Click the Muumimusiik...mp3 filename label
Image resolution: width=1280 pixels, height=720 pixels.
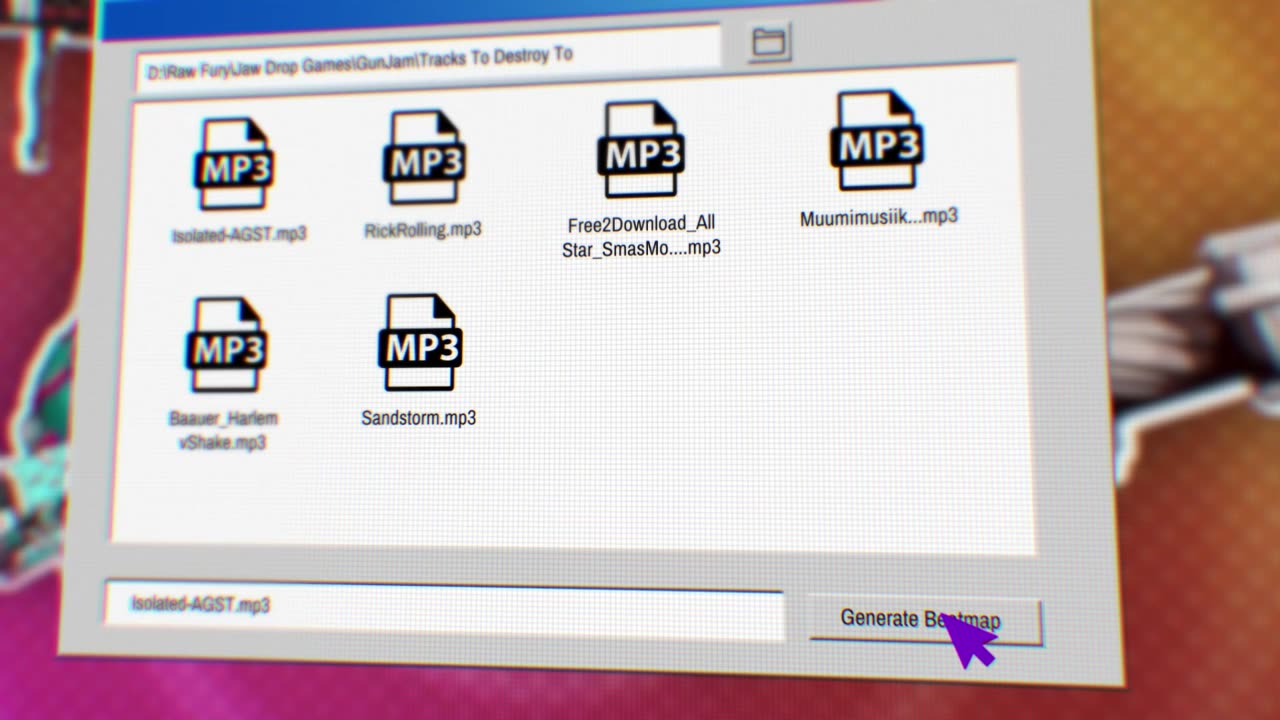coord(878,217)
